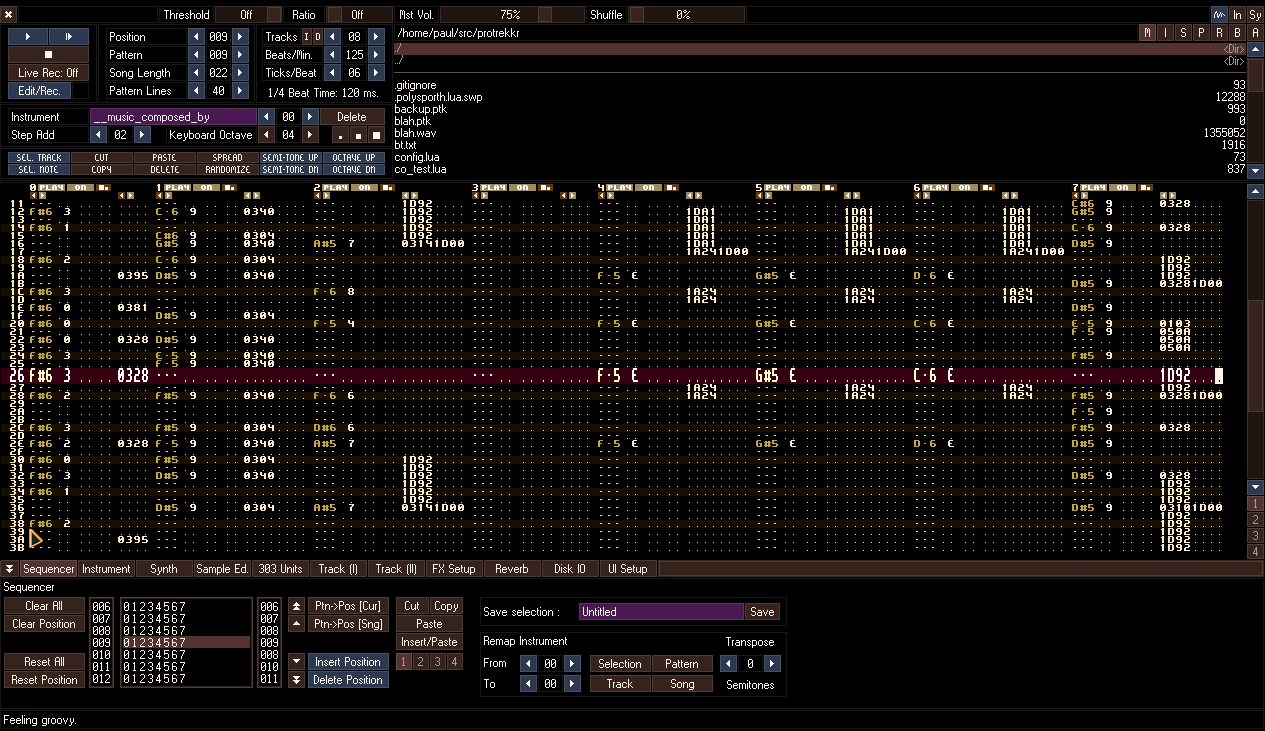Click the SPREAD edit button
Image resolution: width=1265 pixels, height=731 pixels.
[227, 158]
